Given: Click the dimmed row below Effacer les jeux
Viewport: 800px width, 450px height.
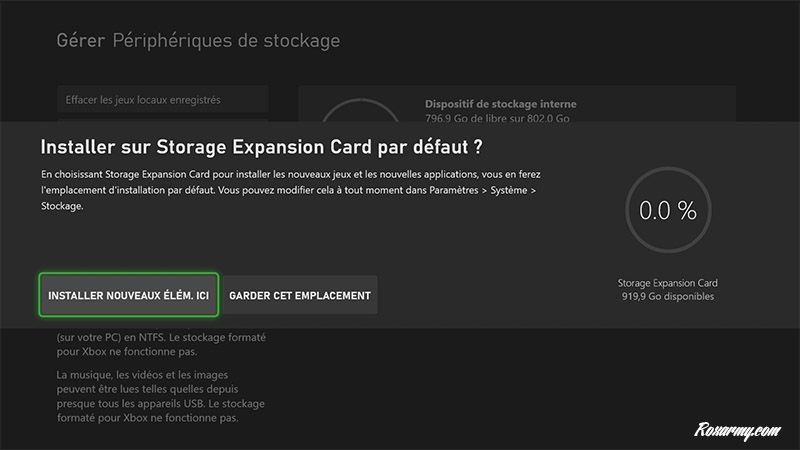Looking at the screenshot, I should click(163, 120).
